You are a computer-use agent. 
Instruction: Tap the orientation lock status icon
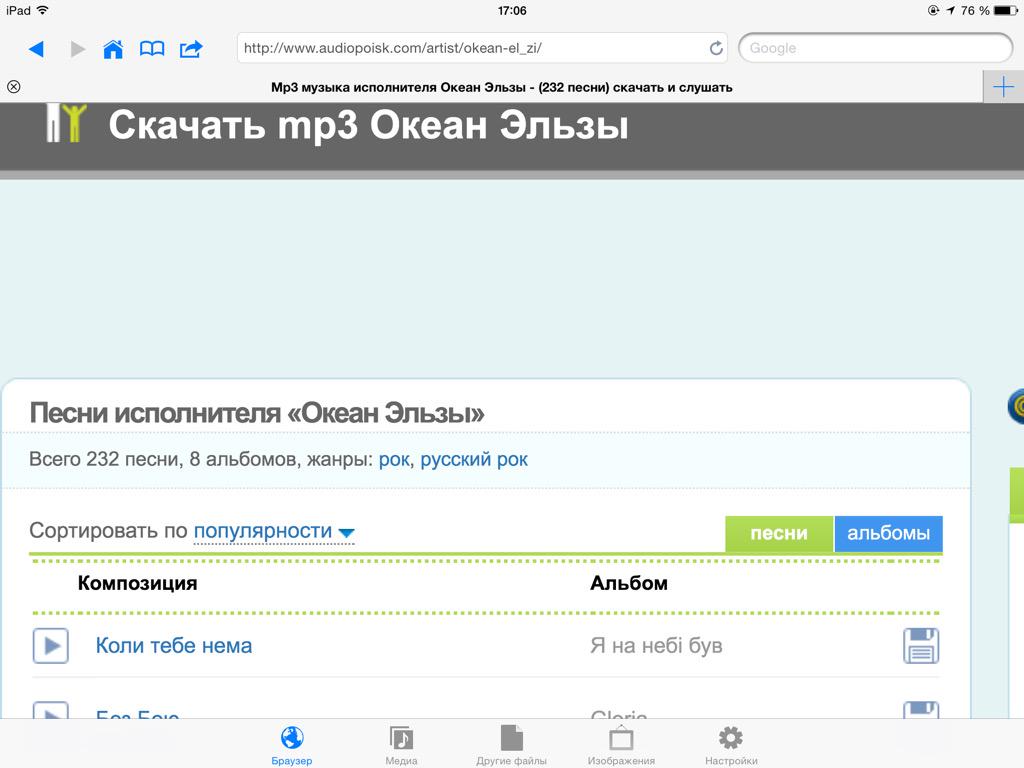(933, 10)
